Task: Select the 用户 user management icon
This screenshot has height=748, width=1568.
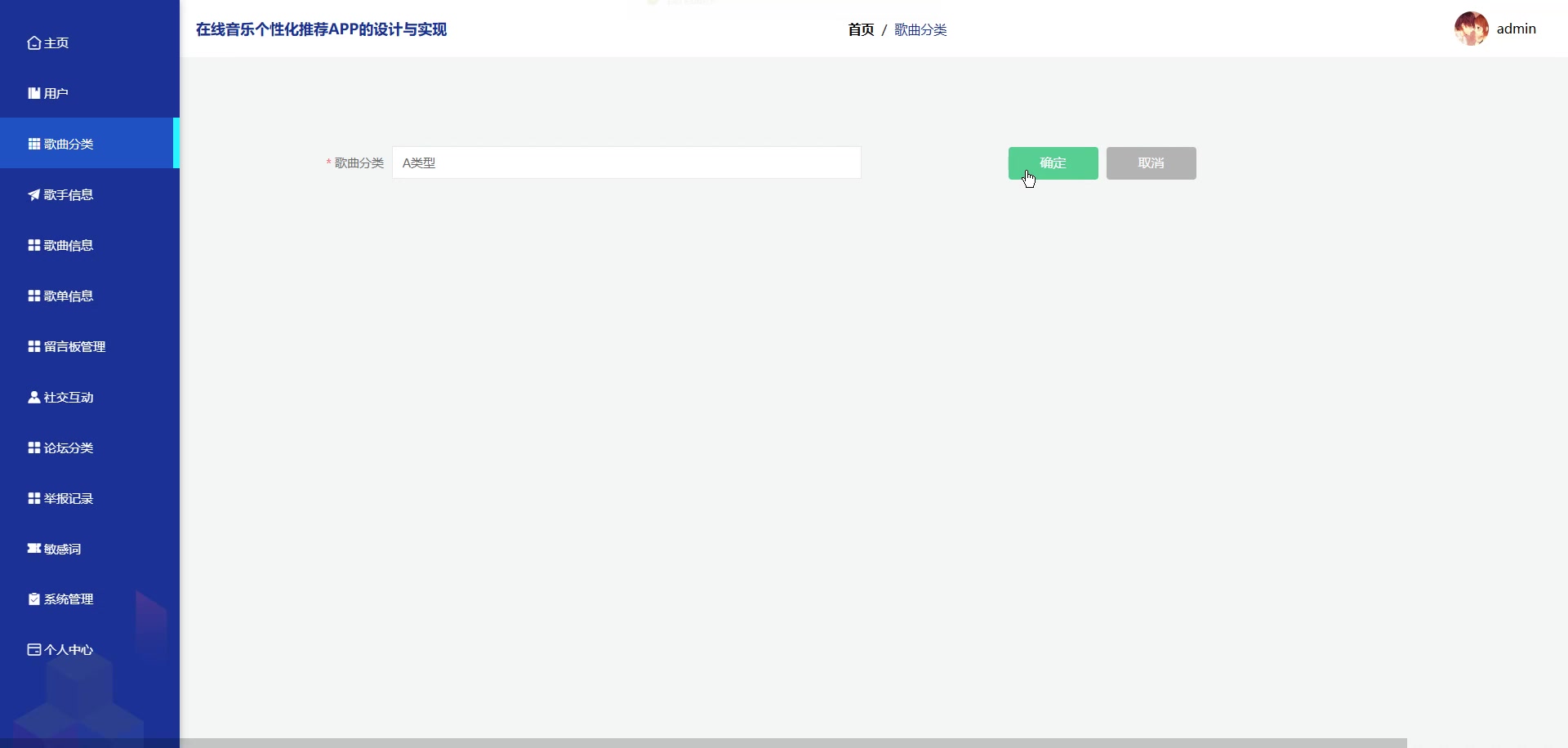Action: (x=33, y=93)
